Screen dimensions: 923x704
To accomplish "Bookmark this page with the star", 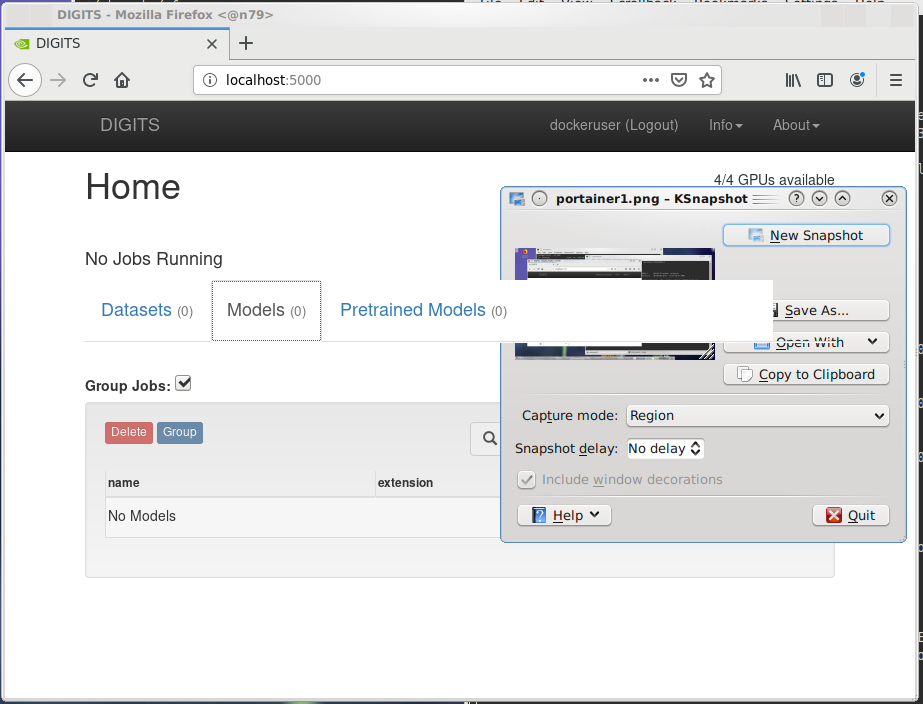I will (x=707, y=80).
